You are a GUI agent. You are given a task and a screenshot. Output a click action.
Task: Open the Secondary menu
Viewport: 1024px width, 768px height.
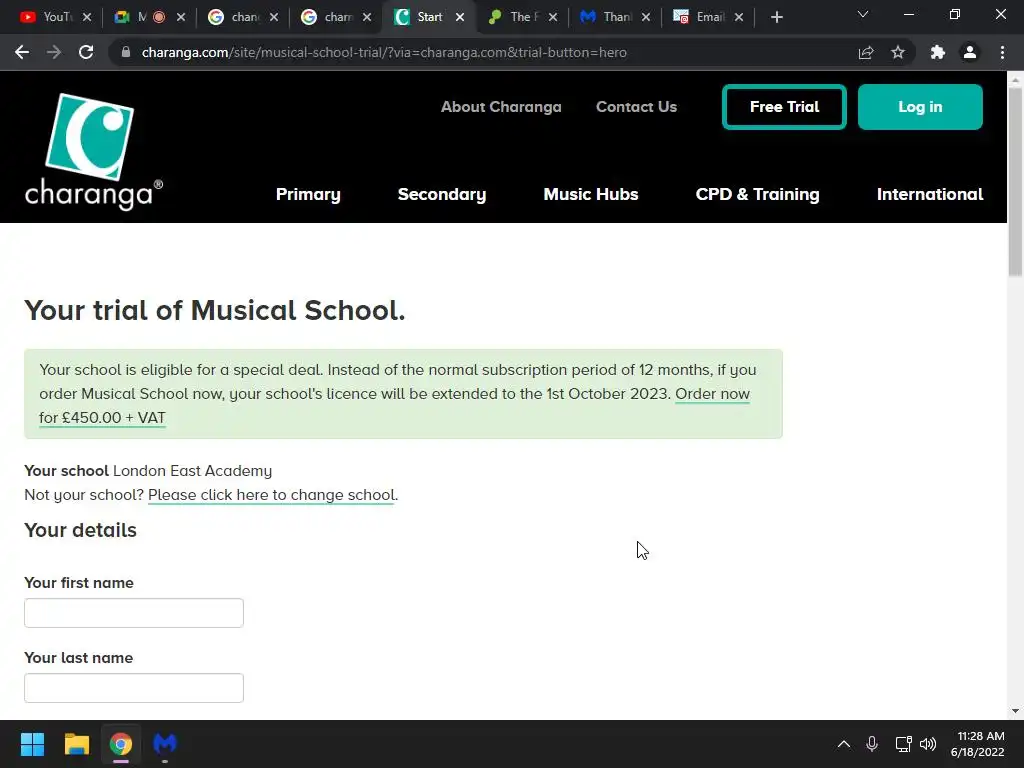coord(442,194)
